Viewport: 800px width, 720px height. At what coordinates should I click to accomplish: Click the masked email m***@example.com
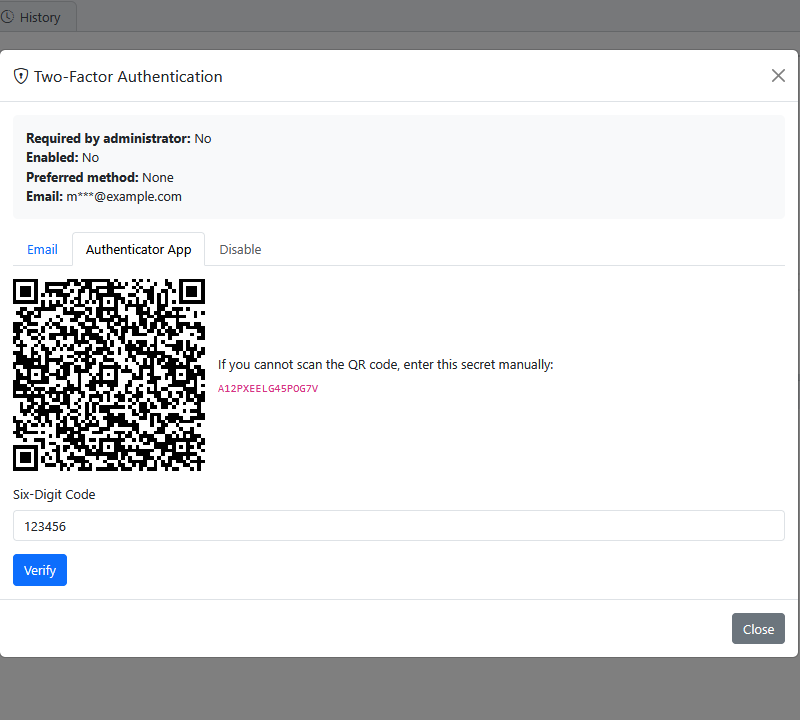click(x=124, y=196)
